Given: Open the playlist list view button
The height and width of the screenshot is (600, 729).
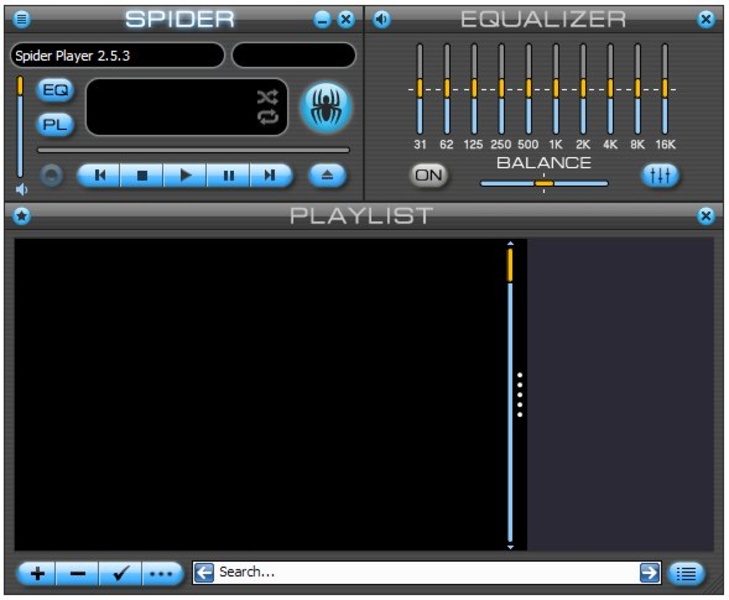Looking at the screenshot, I should [686, 574].
